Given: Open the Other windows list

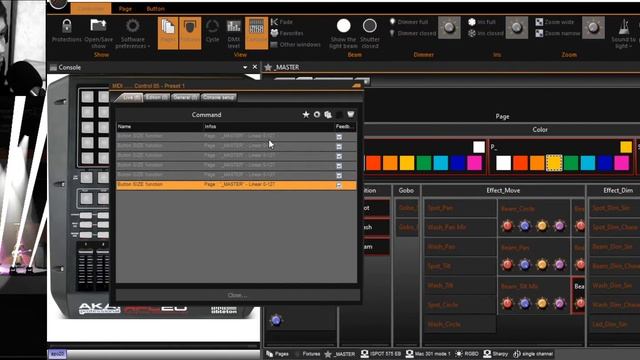Looking at the screenshot, I should click(x=296, y=44).
